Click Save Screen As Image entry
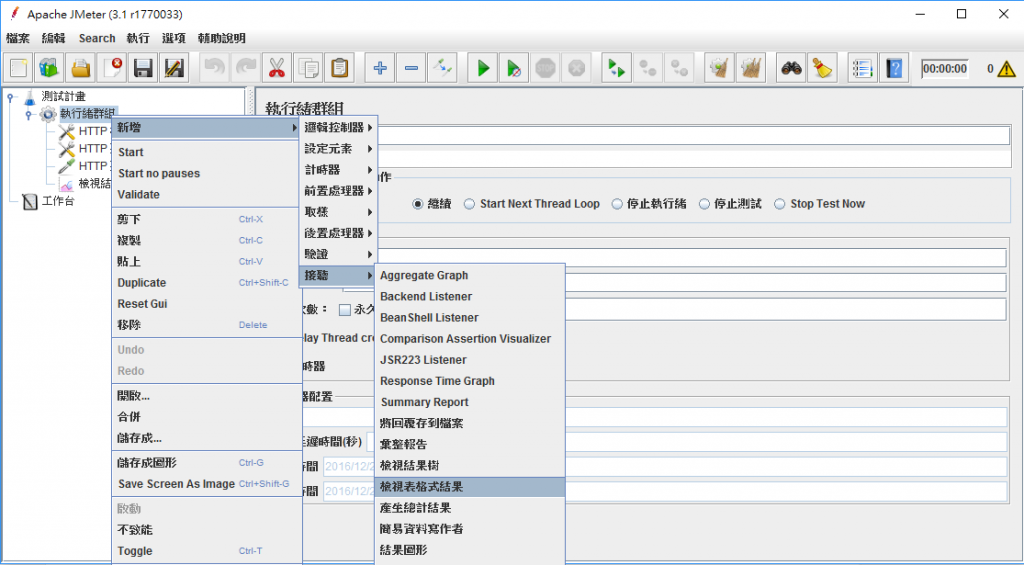The image size is (1024, 565). pyautogui.click(x=206, y=484)
